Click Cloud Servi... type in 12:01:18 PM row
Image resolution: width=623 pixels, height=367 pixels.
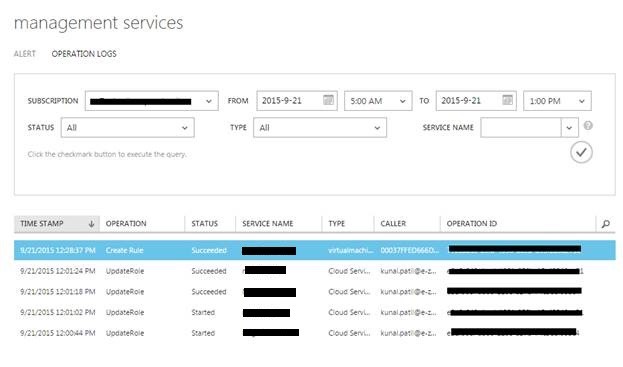coord(349,292)
